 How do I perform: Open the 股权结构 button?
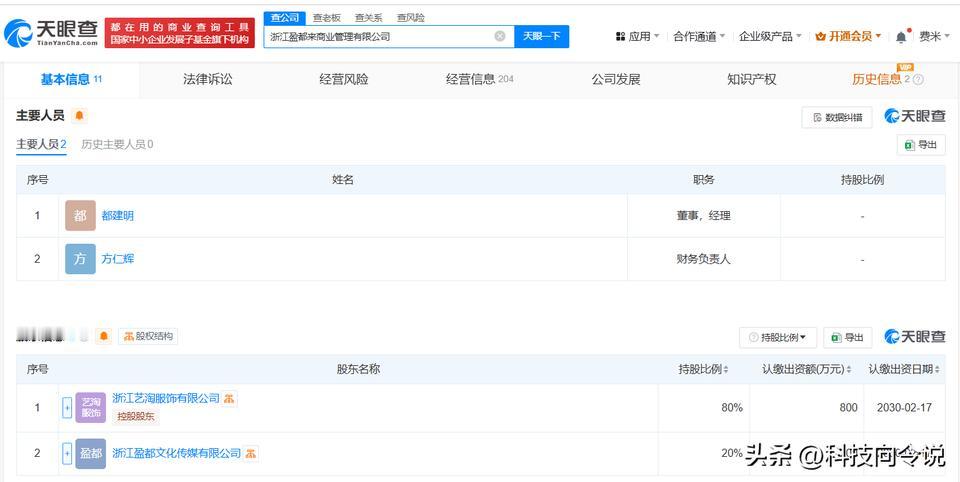(148, 336)
